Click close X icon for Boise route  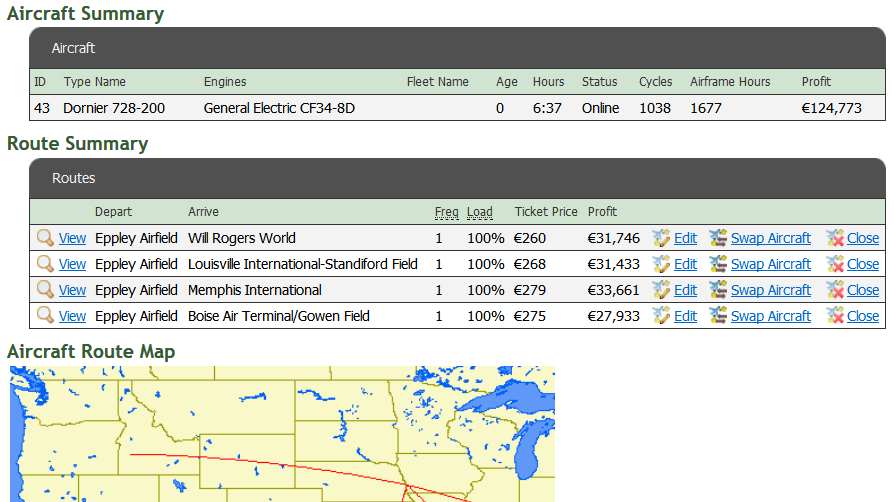click(x=835, y=316)
